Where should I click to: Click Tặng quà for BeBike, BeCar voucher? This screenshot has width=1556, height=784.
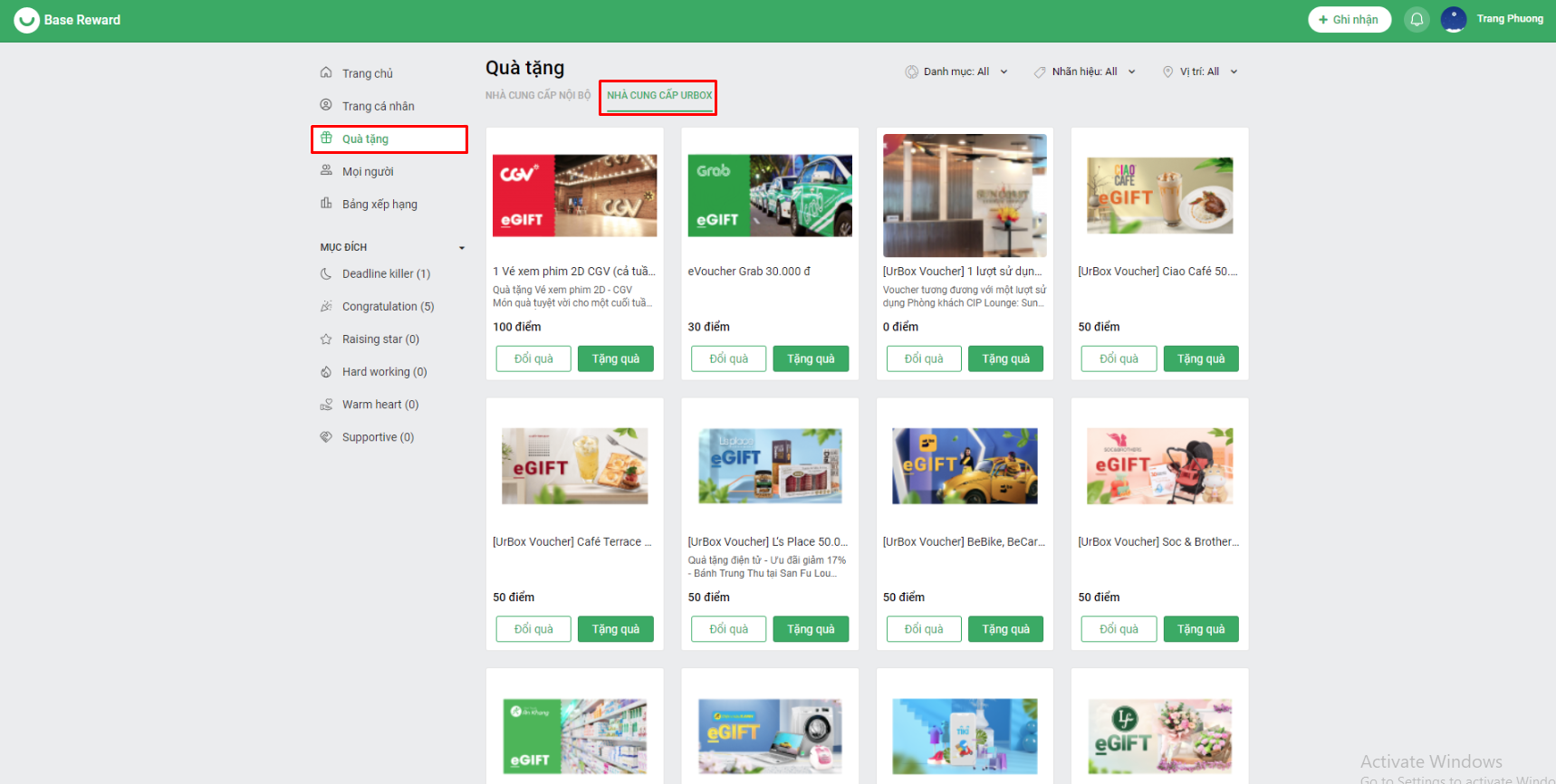[1006, 629]
